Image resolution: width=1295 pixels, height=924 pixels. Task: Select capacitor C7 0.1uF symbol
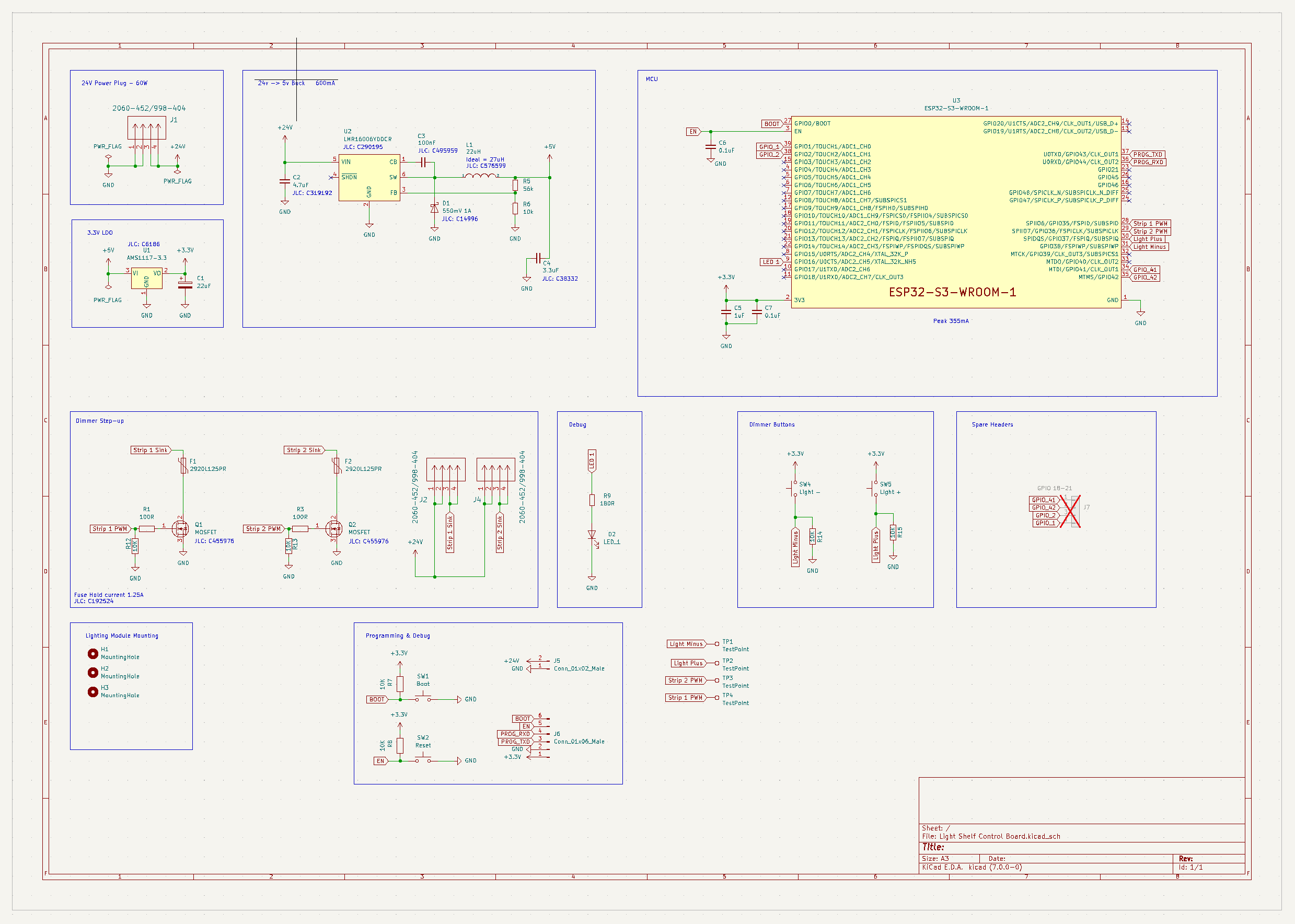[x=757, y=312]
